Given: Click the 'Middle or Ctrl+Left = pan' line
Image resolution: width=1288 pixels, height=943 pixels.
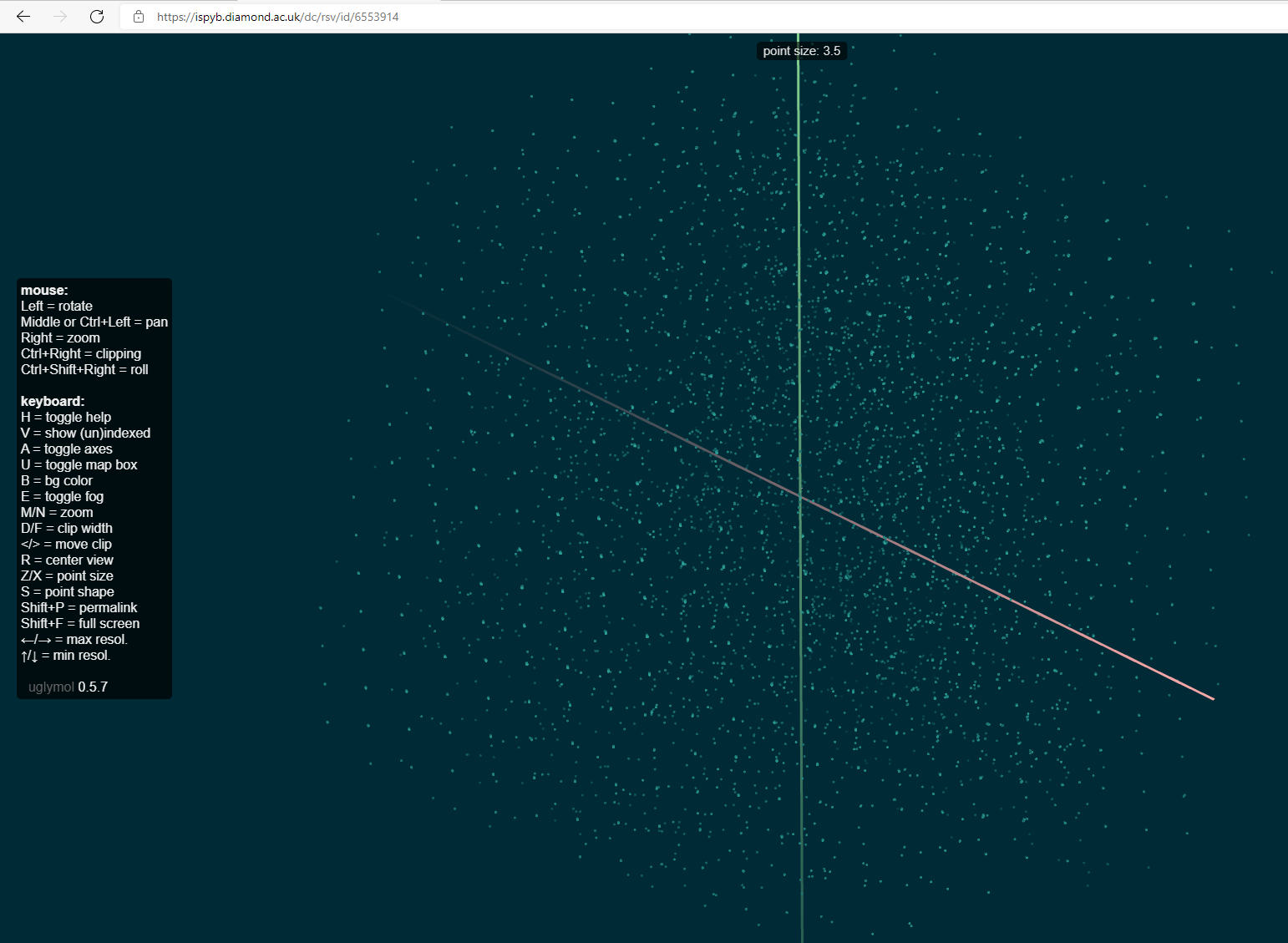Looking at the screenshot, I should point(94,322).
